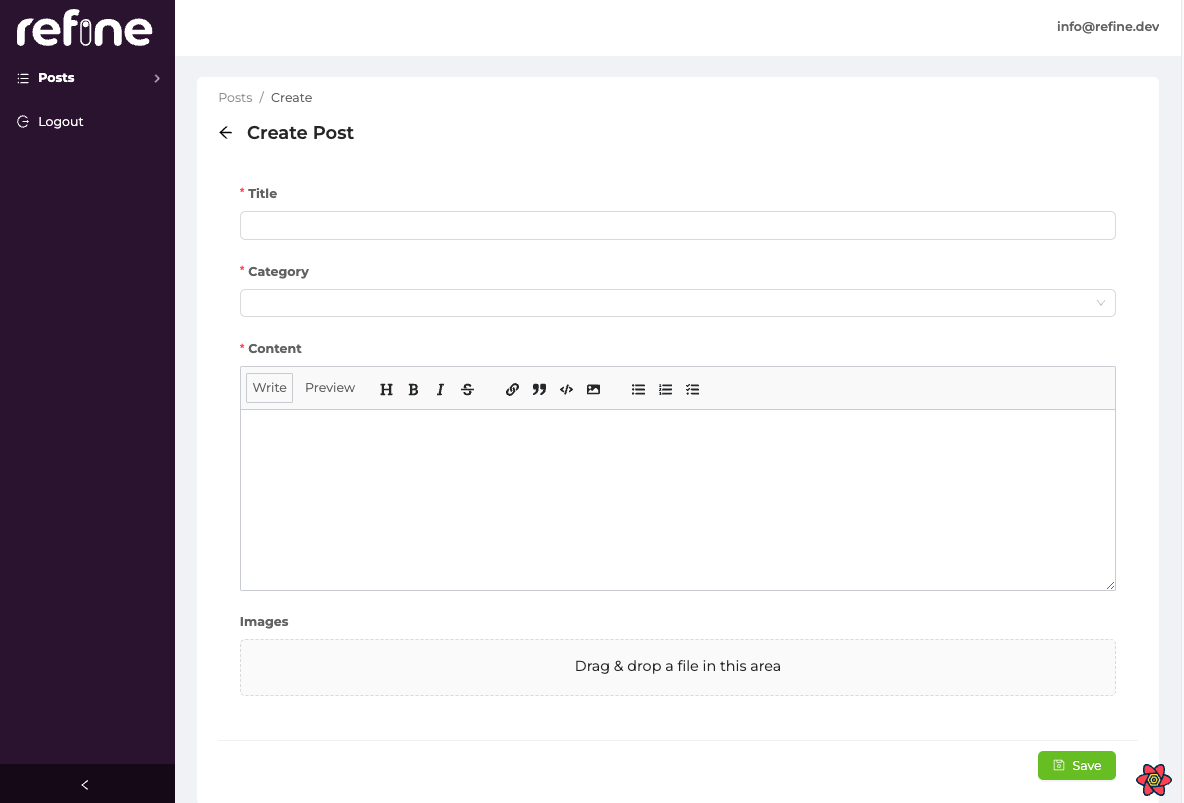Apply strikethrough formatting in editor

467,390
